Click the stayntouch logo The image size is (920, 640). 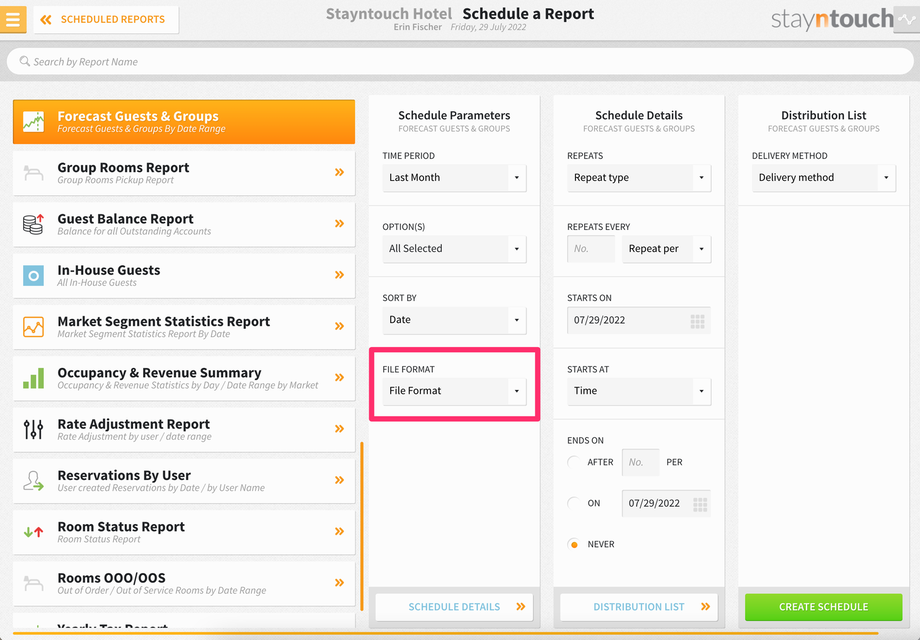[x=831, y=19]
